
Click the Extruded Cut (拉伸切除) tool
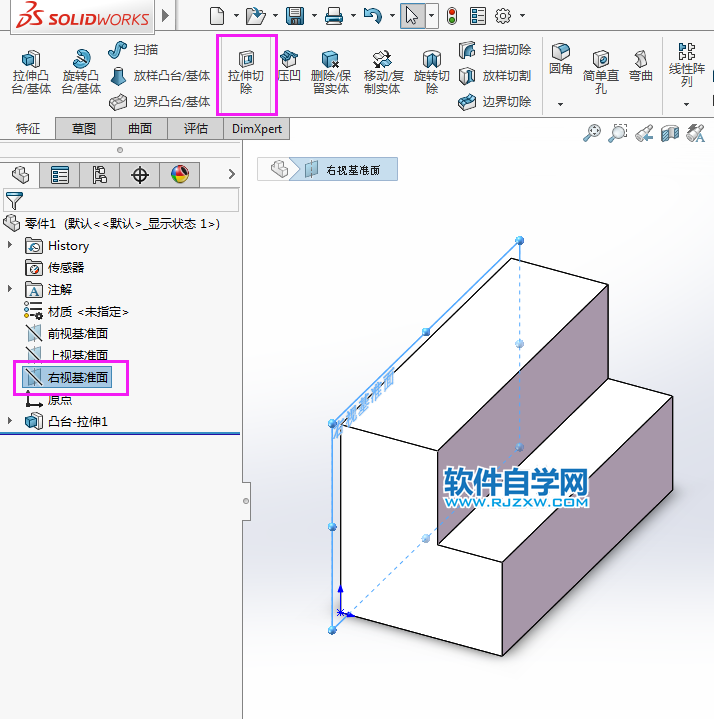click(246, 73)
